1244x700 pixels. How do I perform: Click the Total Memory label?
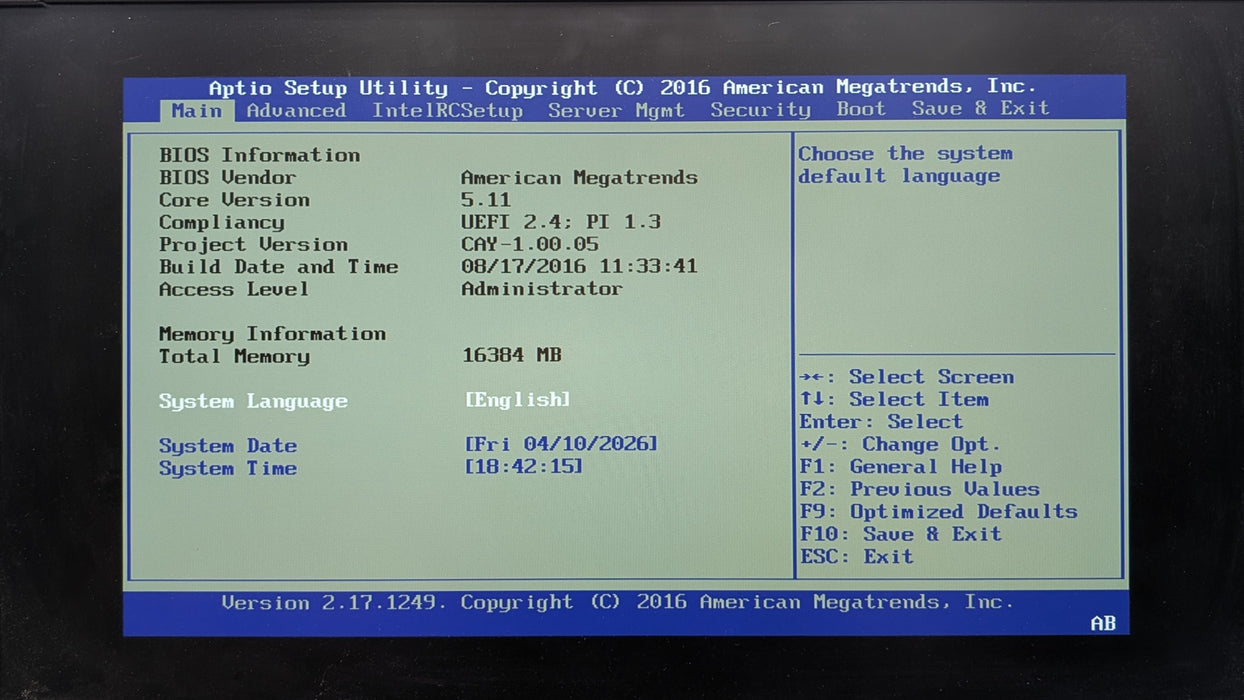[234, 356]
